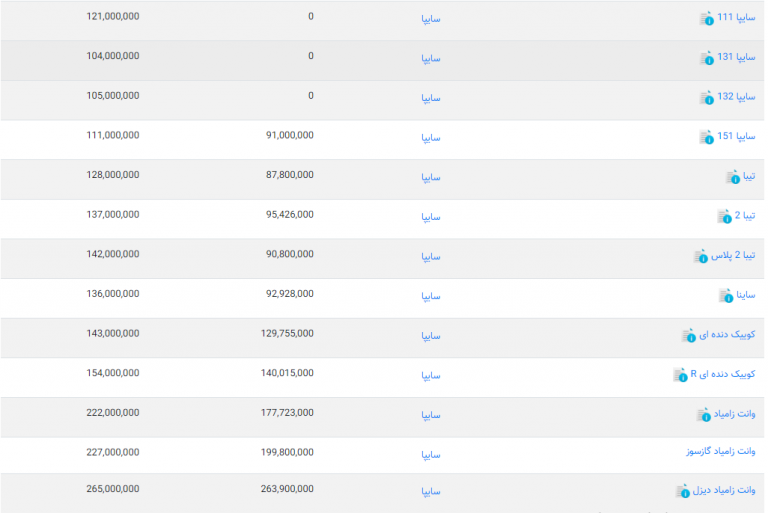Click the value 87,800,000

coord(290,175)
